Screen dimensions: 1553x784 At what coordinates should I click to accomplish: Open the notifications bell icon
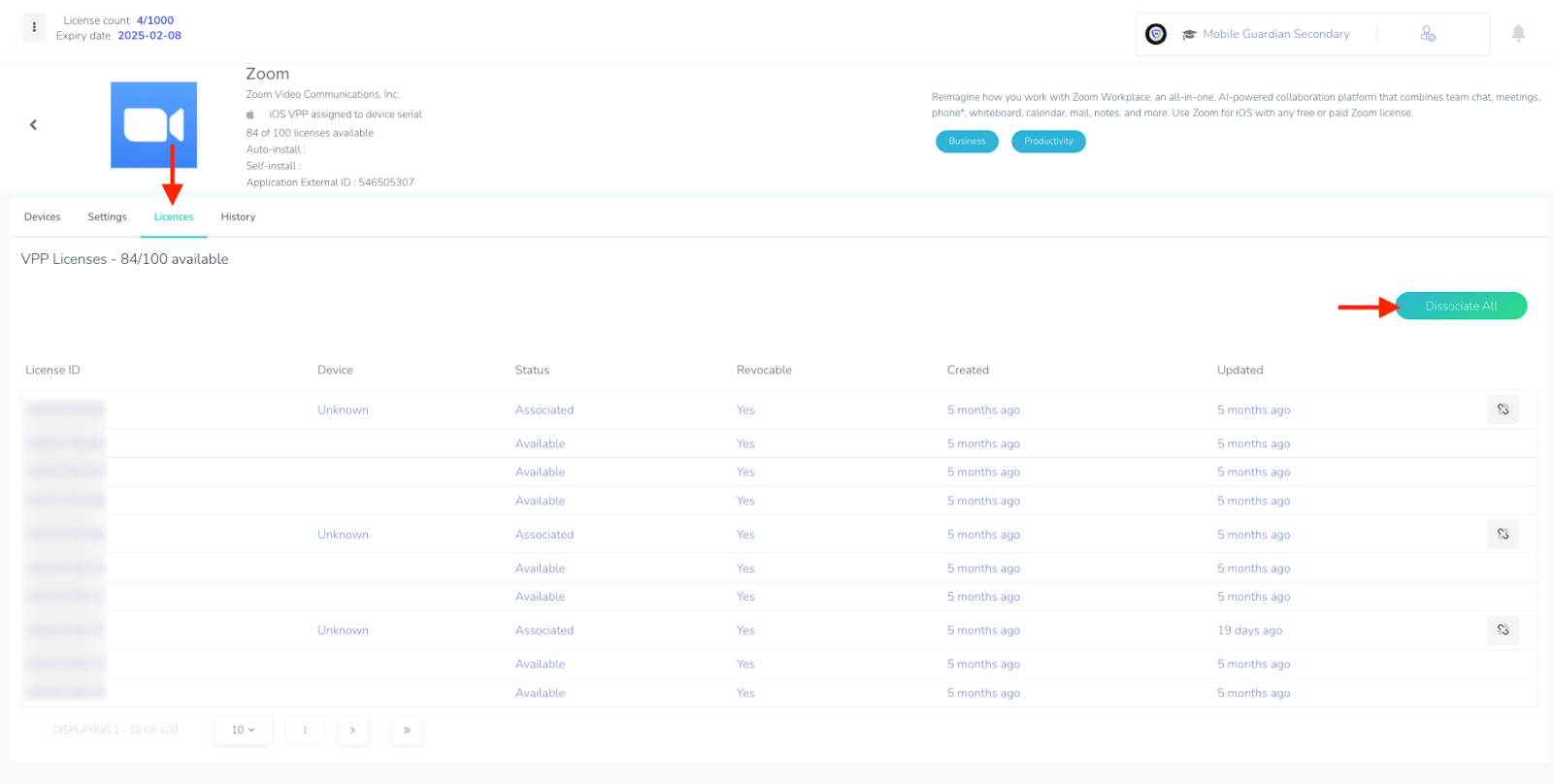click(1518, 34)
